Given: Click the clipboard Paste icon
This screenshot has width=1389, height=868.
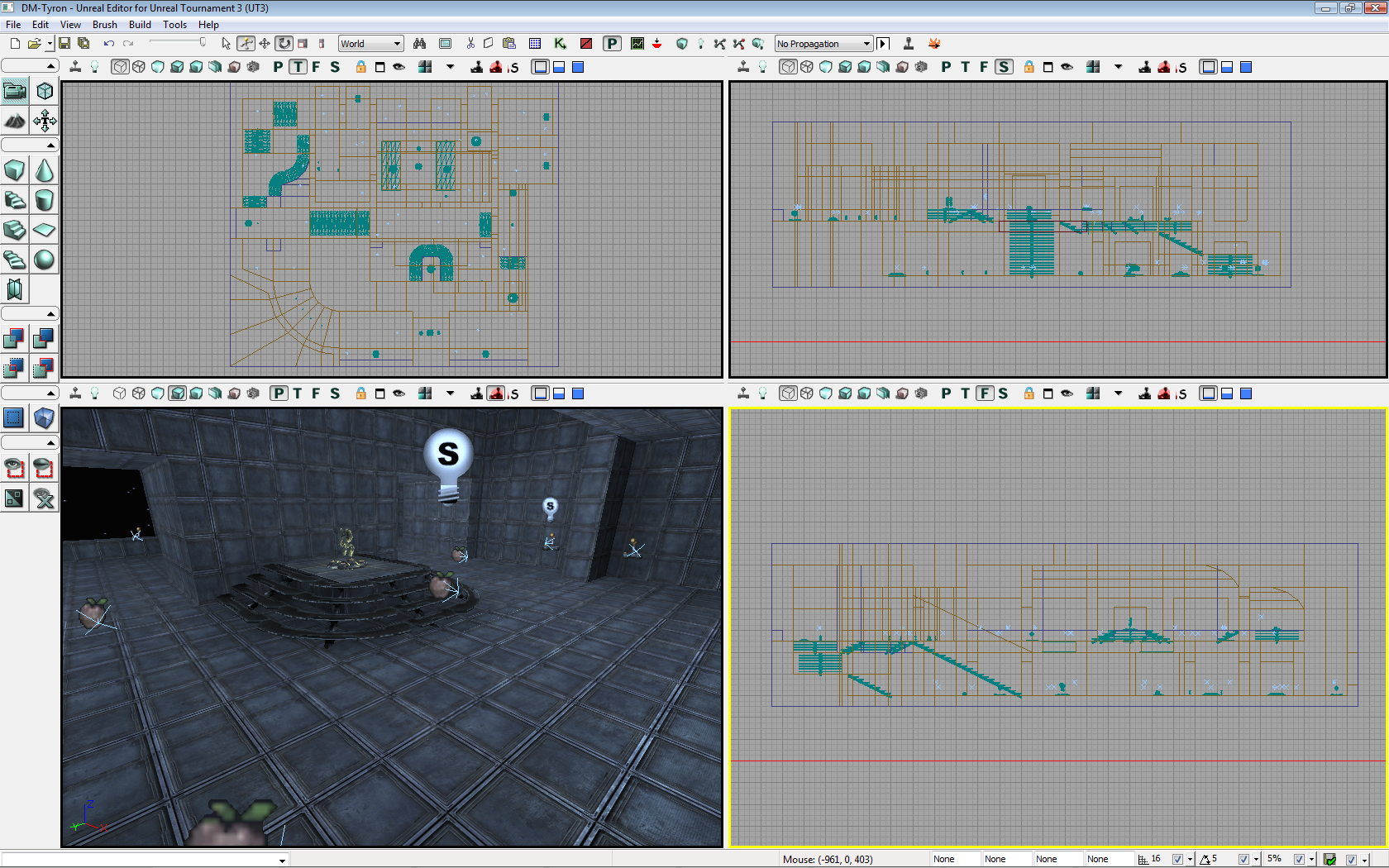Looking at the screenshot, I should coord(509,44).
